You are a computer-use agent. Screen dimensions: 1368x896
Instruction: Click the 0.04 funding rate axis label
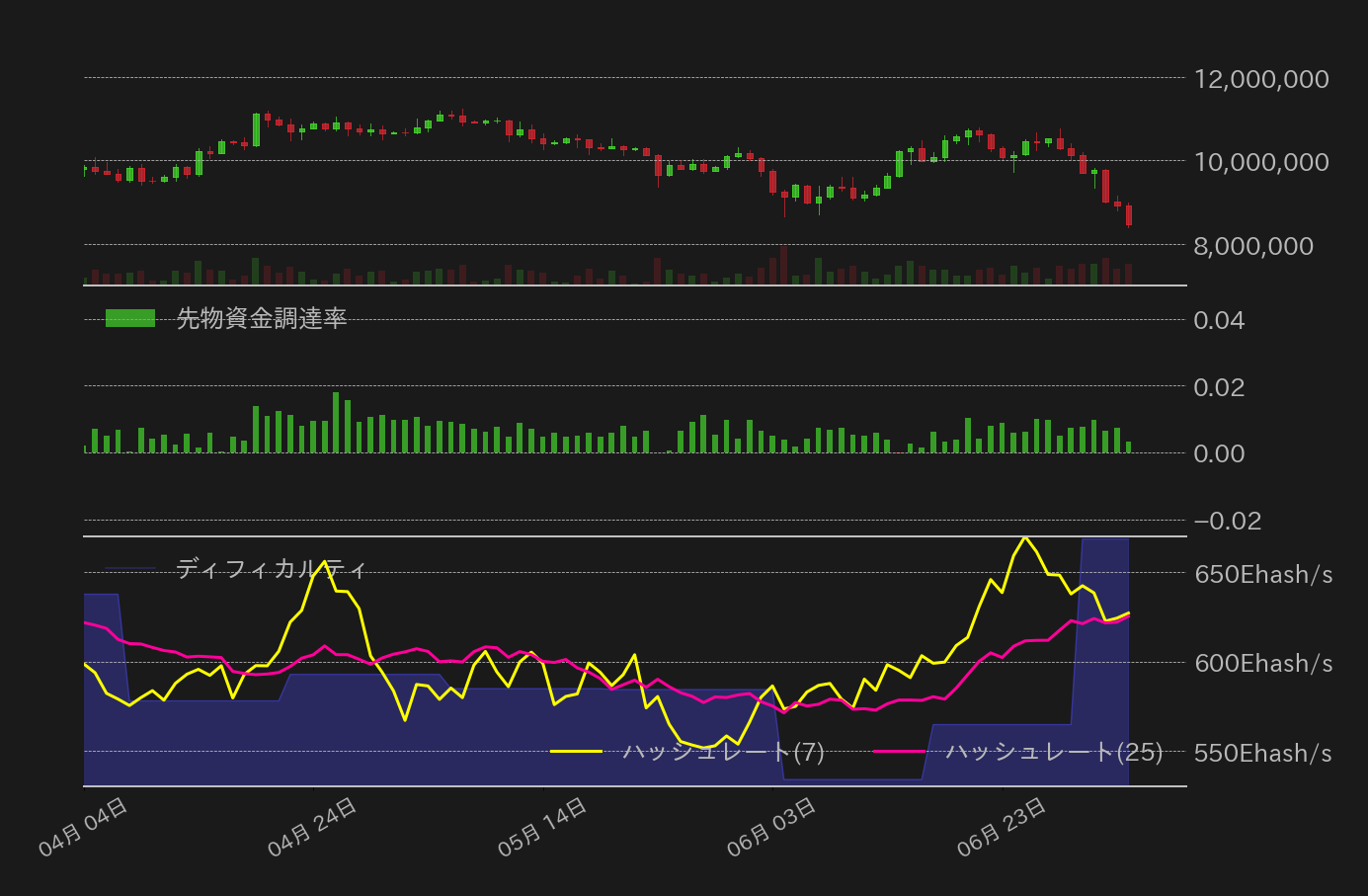(x=1219, y=320)
